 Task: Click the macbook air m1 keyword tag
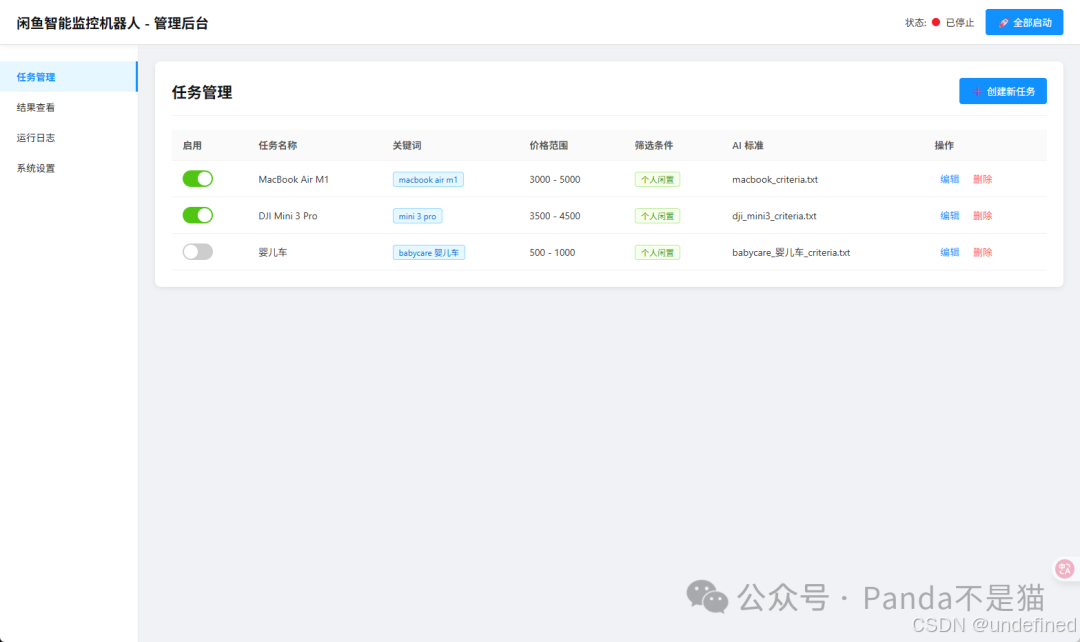tap(428, 180)
